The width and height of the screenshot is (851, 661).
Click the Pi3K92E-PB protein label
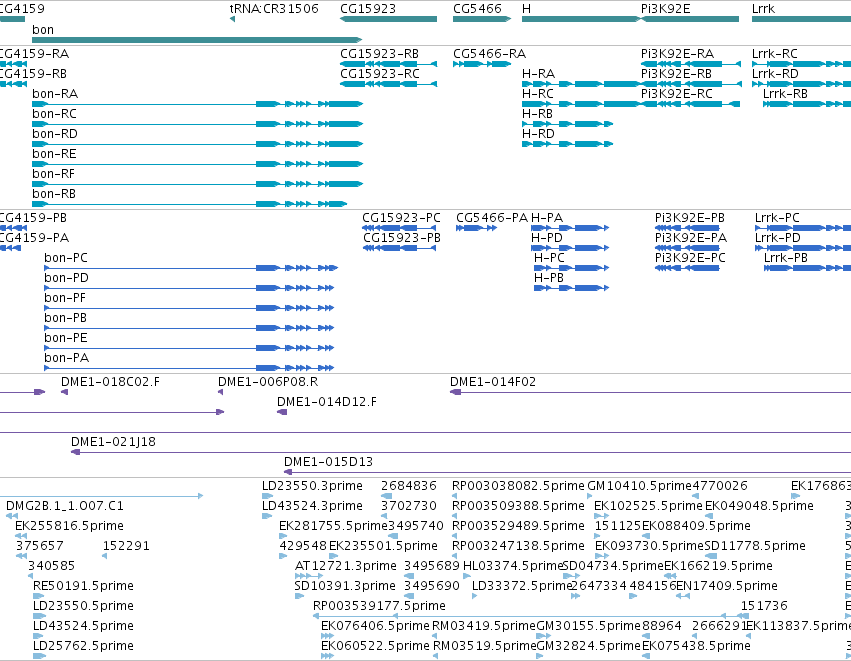690,218
